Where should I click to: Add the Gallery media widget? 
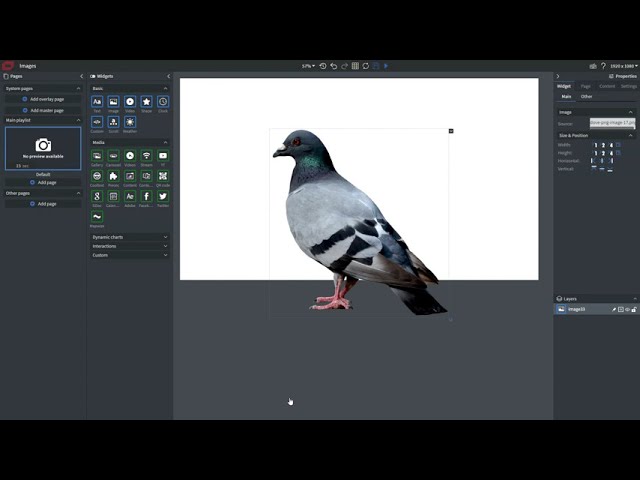coord(97,156)
